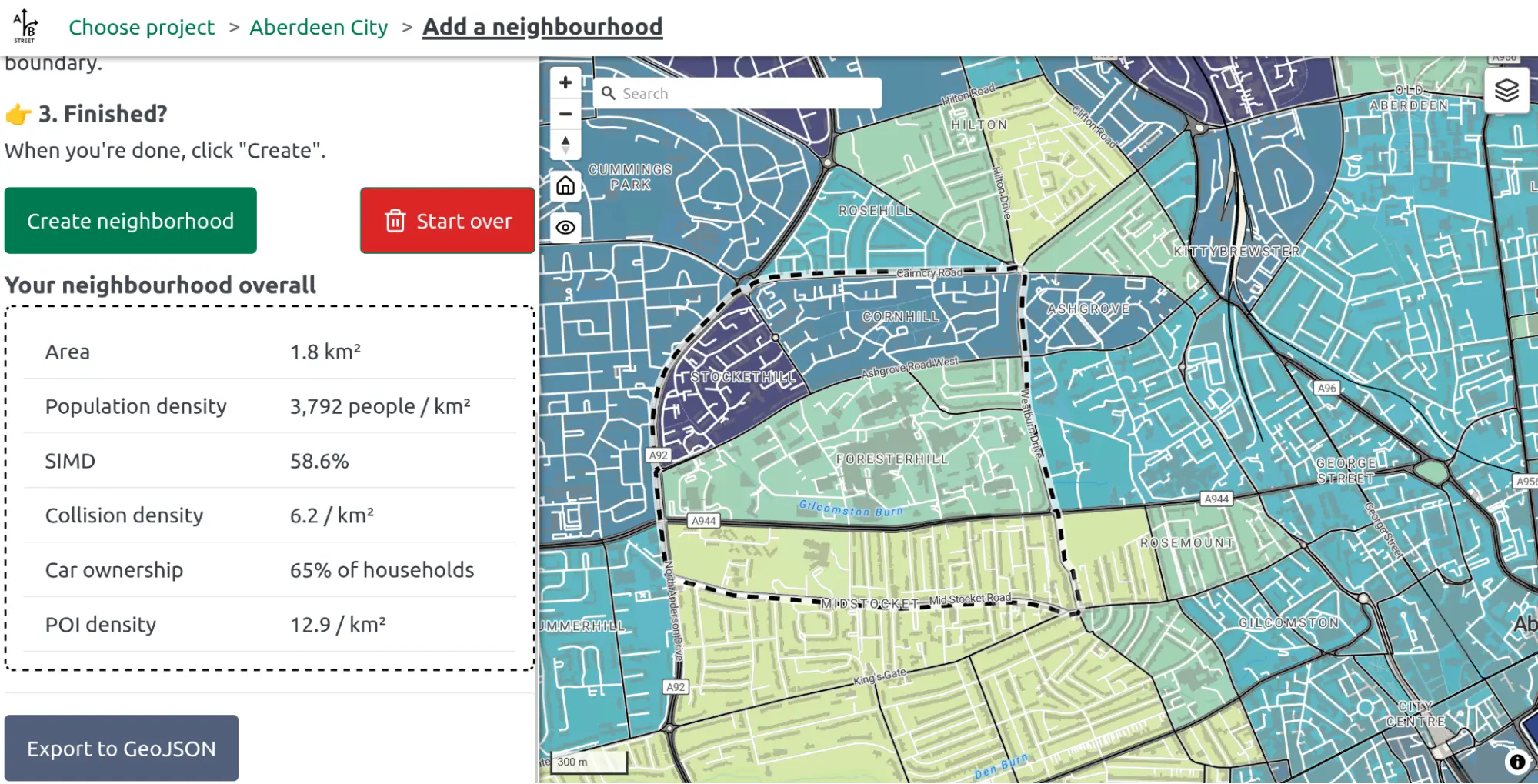Click the Stockethill area on the map
Image resolution: width=1538 pixels, height=784 pixels.
pyautogui.click(x=742, y=377)
